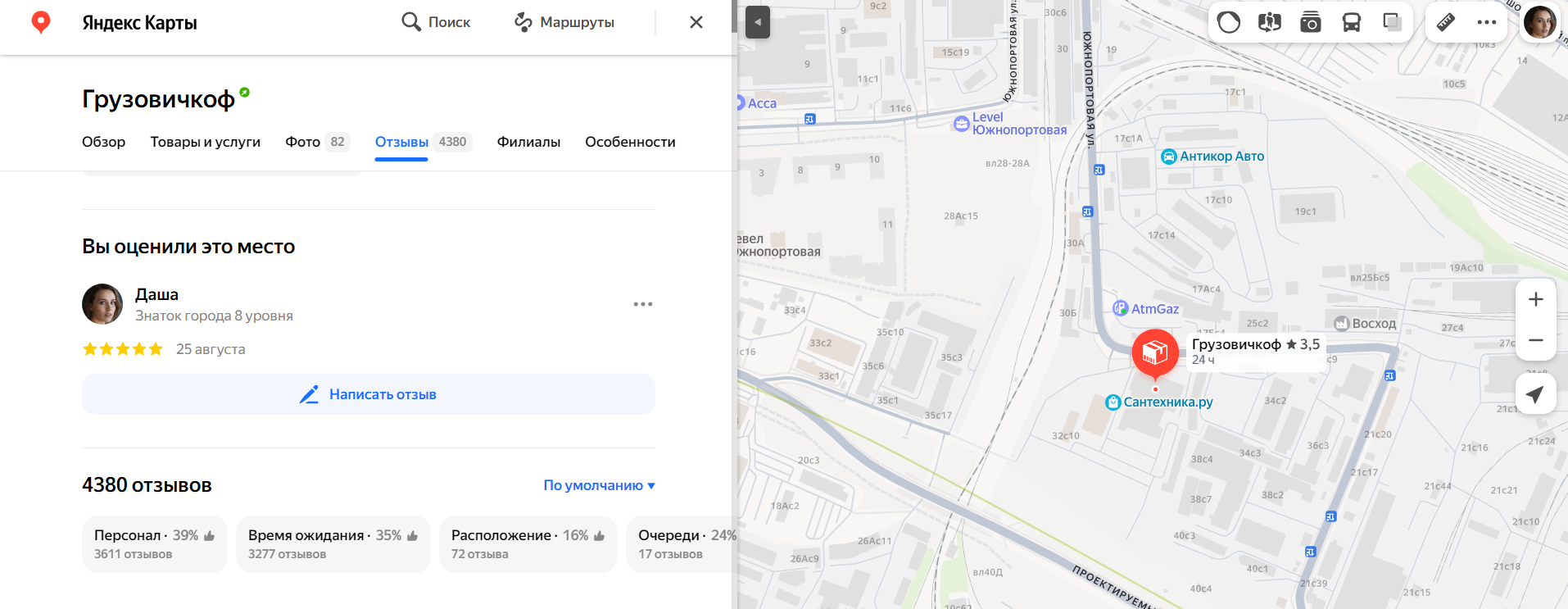Filter reviews by Время ожидания

333,544
